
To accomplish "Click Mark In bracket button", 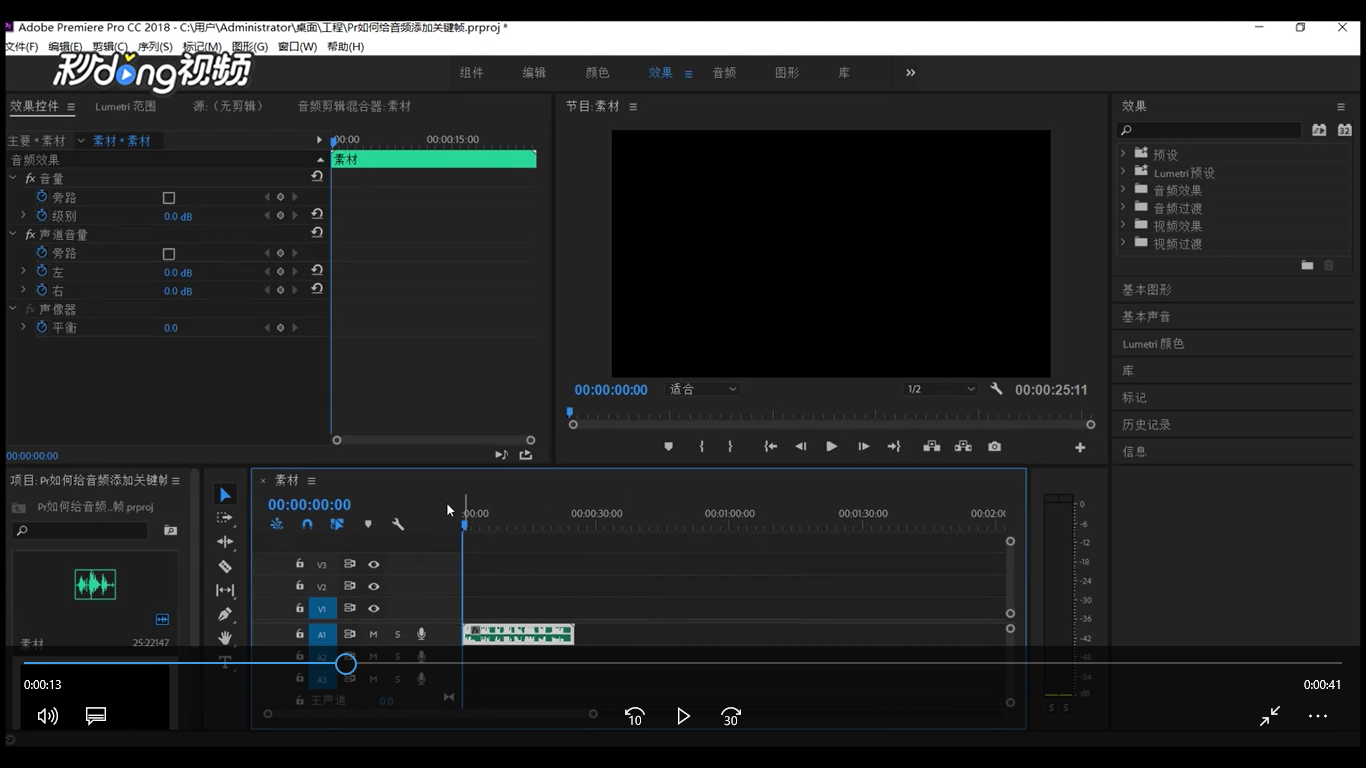I will pyautogui.click(x=702, y=447).
